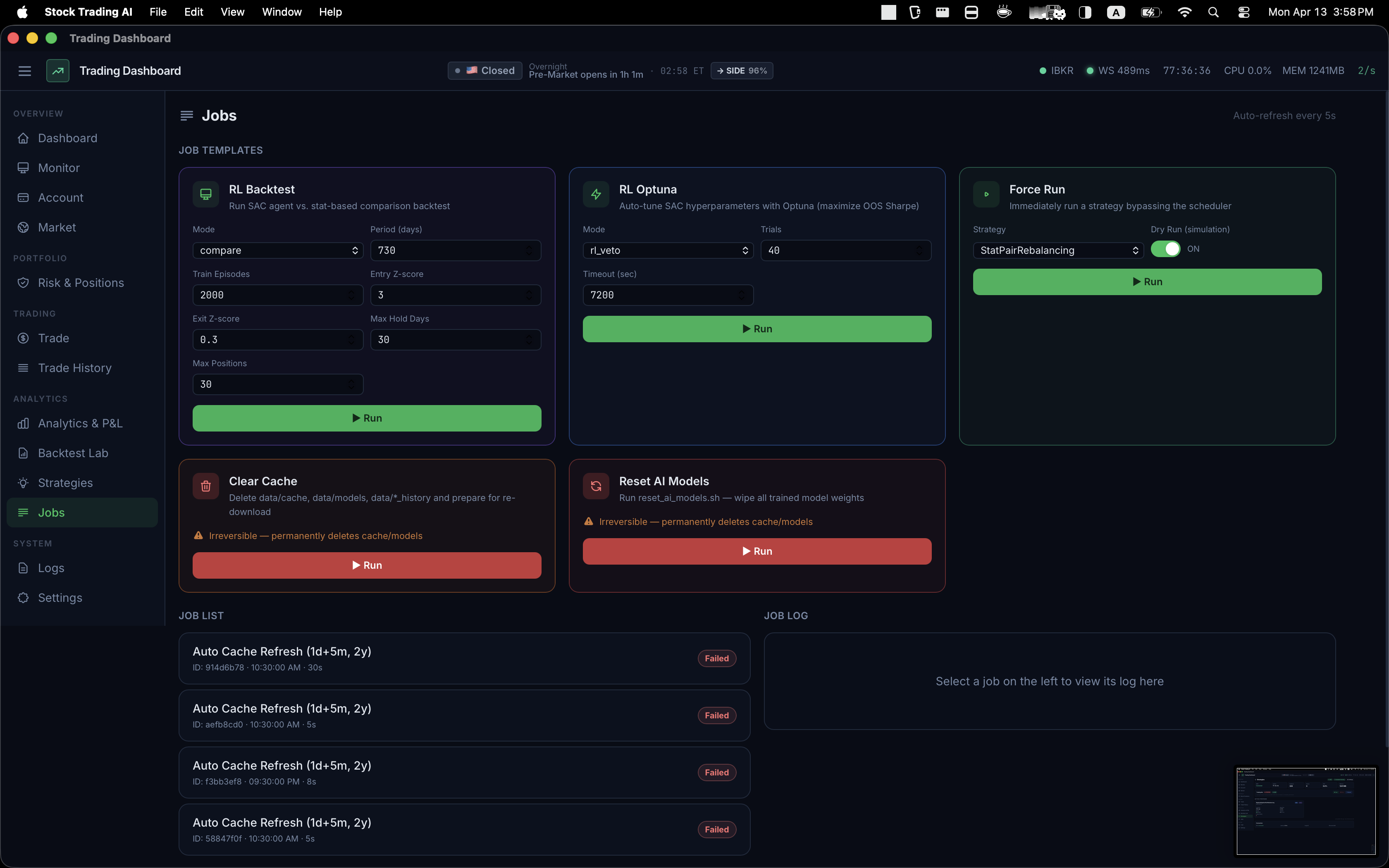Click the Clear Cache trash icon
This screenshot has height=868, width=1389.
[205, 486]
